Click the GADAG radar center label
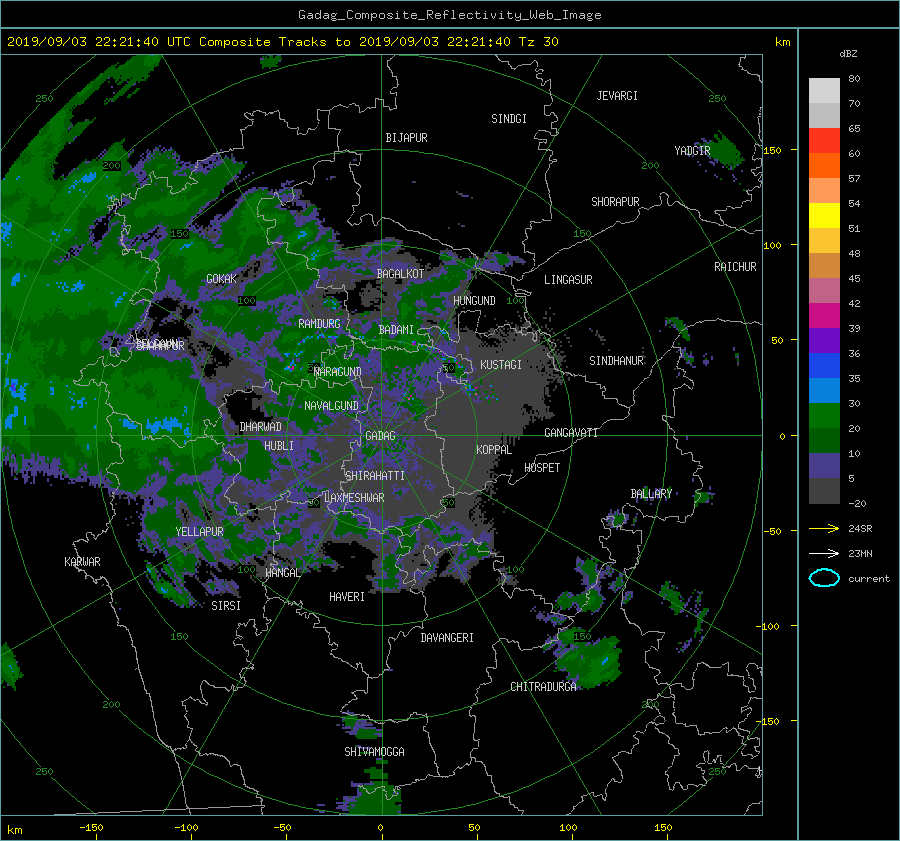Viewport: 900px width, 841px height. (x=381, y=436)
